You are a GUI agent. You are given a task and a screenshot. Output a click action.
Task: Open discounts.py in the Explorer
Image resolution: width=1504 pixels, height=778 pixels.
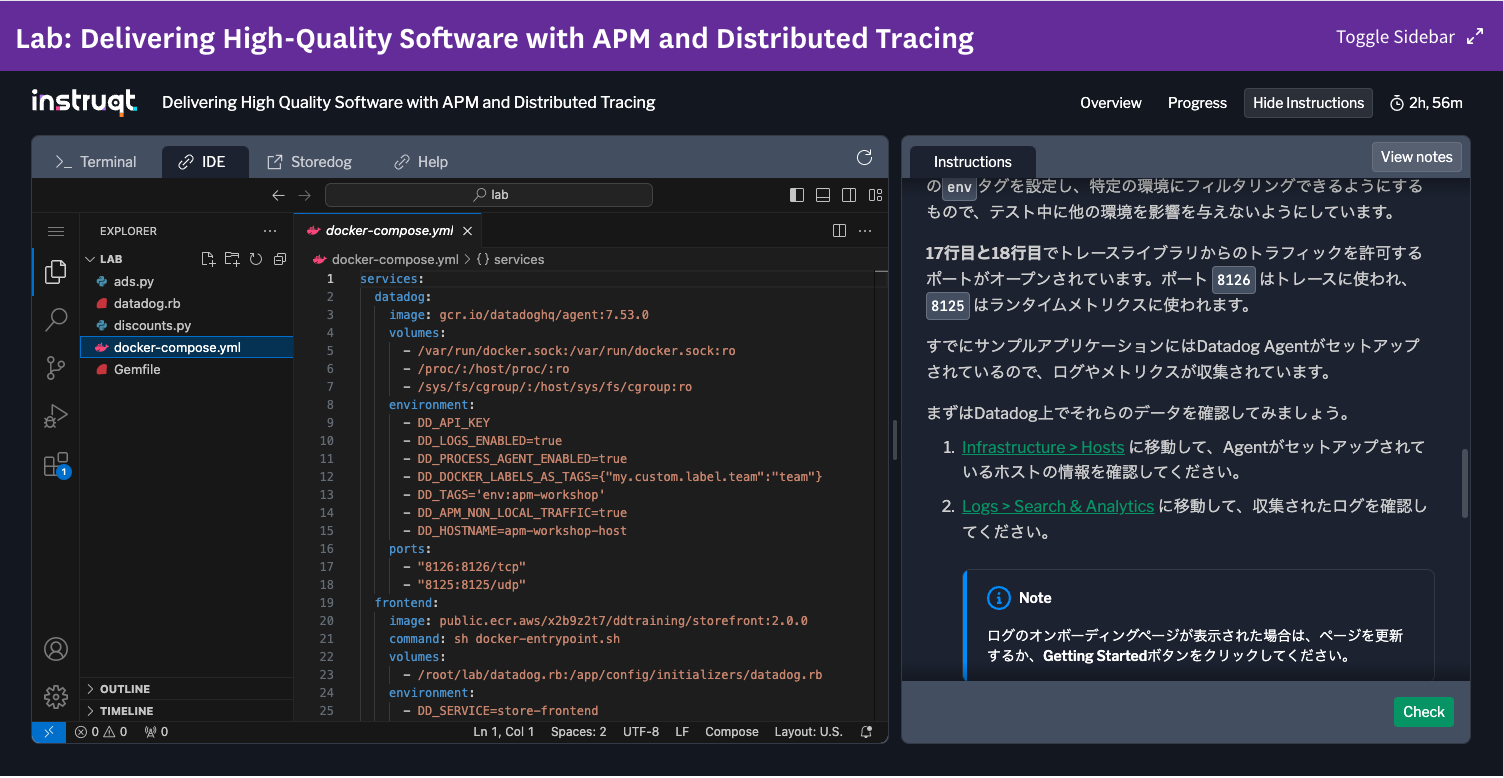186,326
